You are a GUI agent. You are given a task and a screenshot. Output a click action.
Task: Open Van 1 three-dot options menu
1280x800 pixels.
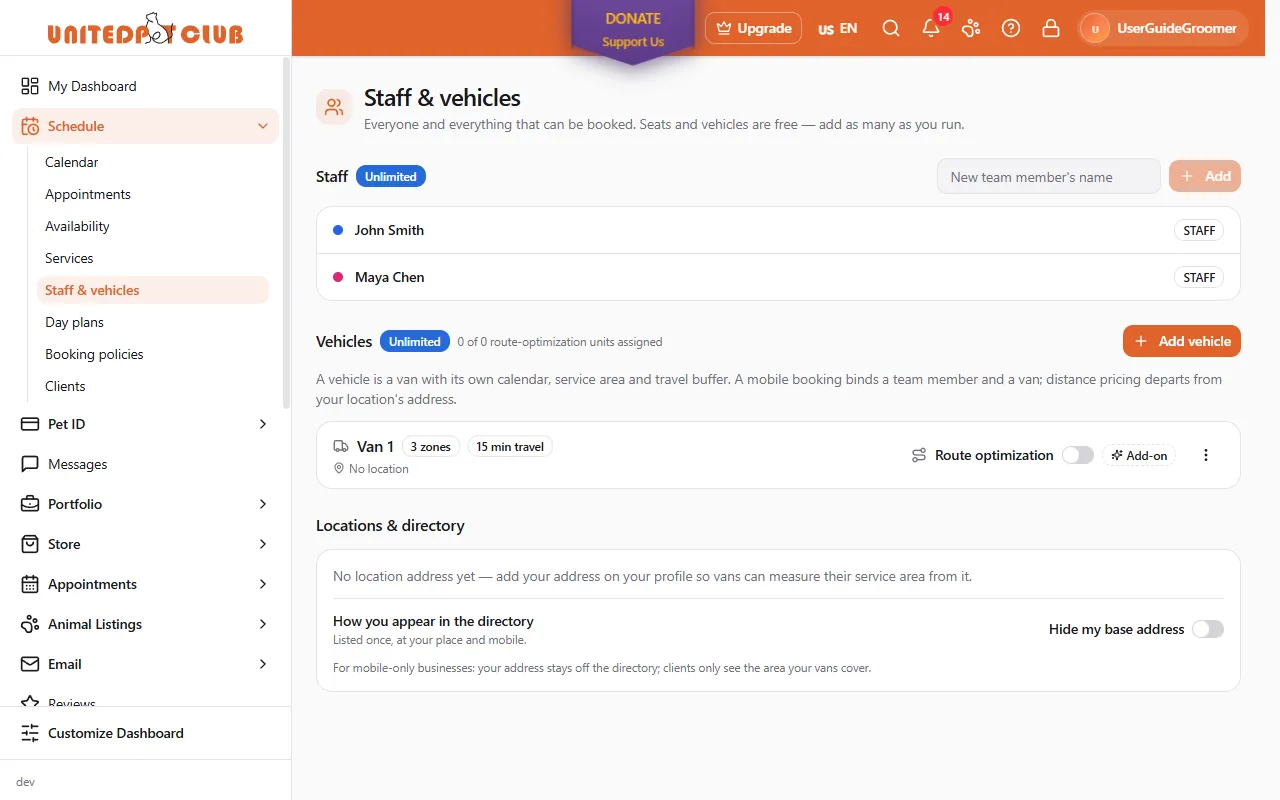click(1206, 455)
